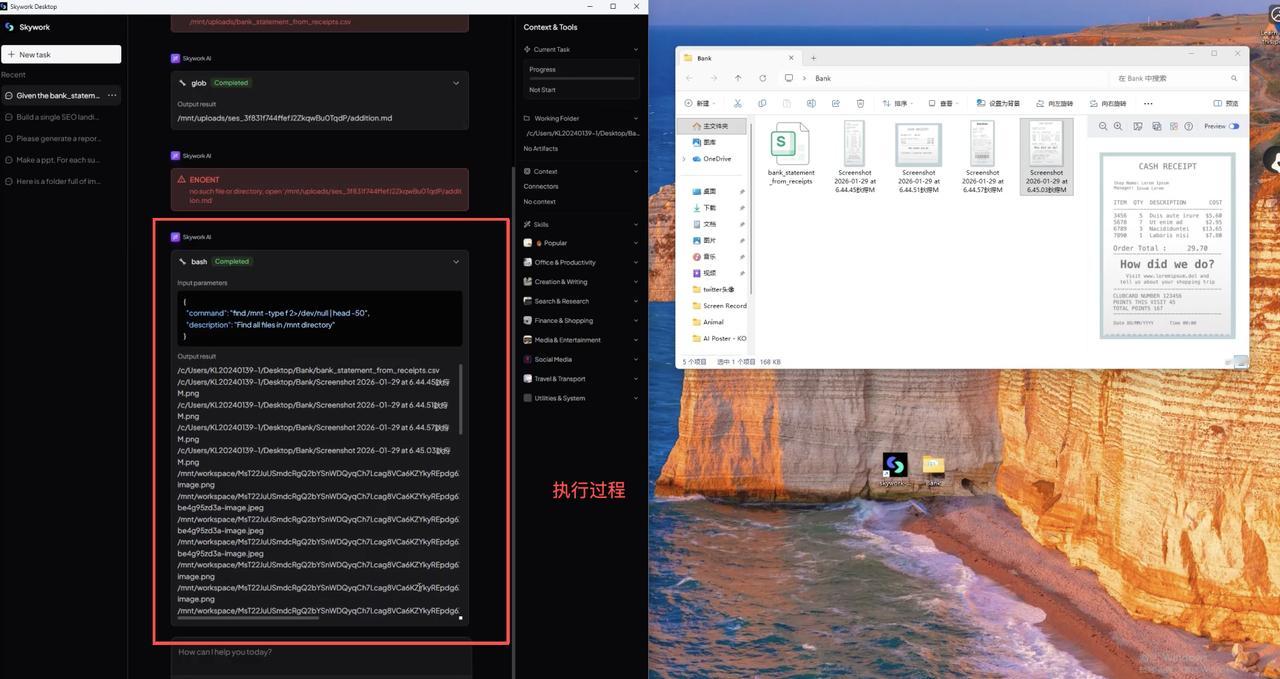Viewport: 1280px width, 679px height.
Task: Expand the Sort (排序) dropdown
Action: (x=898, y=103)
